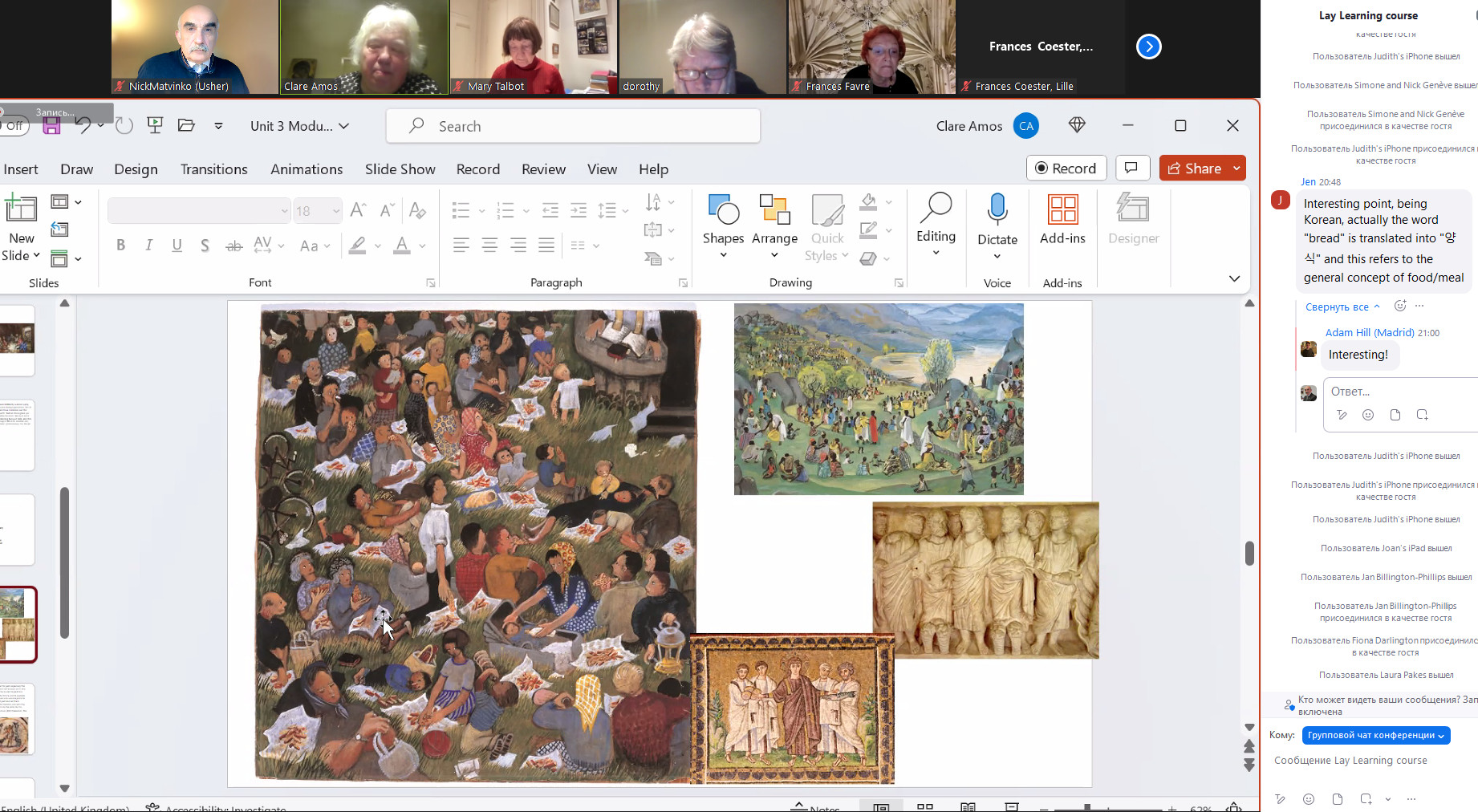Click the Decrease Indent icon
The image size is (1478, 812).
pos(550,210)
